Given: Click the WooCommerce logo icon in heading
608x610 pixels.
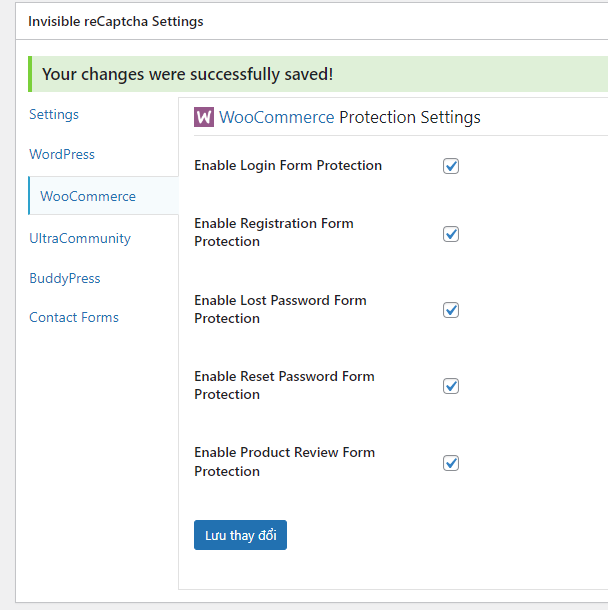Looking at the screenshot, I should [204, 117].
